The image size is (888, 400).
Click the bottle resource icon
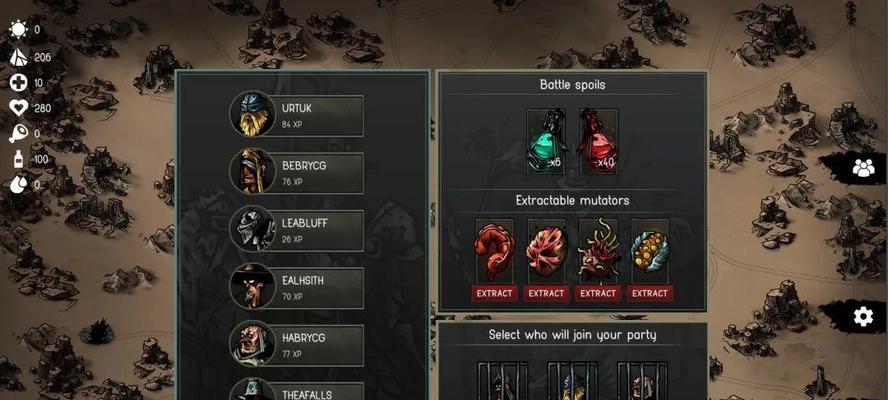coord(19,159)
